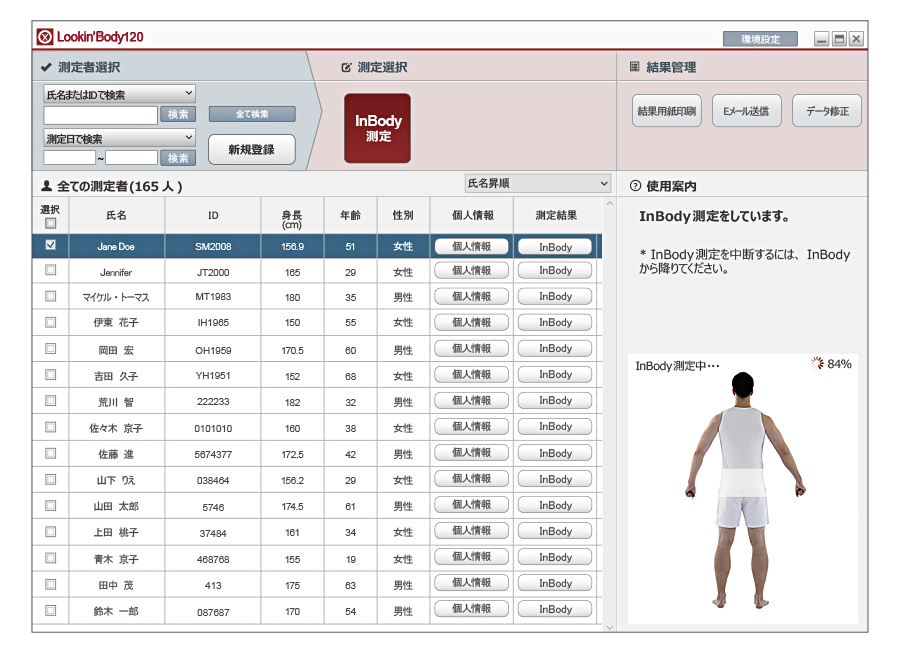Click the 年齢 column header
The width and height of the screenshot is (900, 653).
(351, 215)
